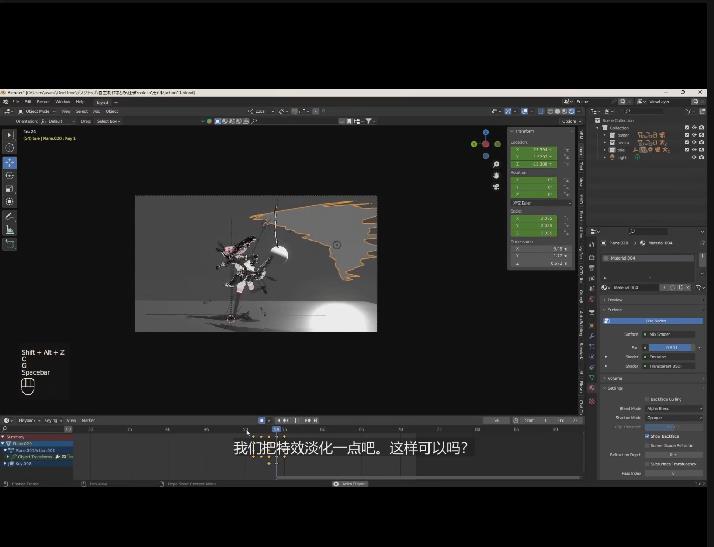The image size is (714, 547).
Task: Click the pan hand icon in viewport
Action: (x=496, y=177)
